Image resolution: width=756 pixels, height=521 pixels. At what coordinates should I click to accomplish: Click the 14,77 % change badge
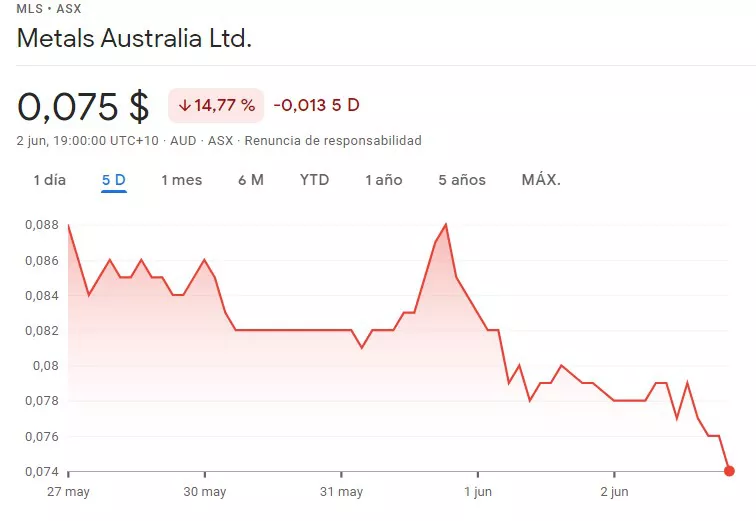click(215, 105)
